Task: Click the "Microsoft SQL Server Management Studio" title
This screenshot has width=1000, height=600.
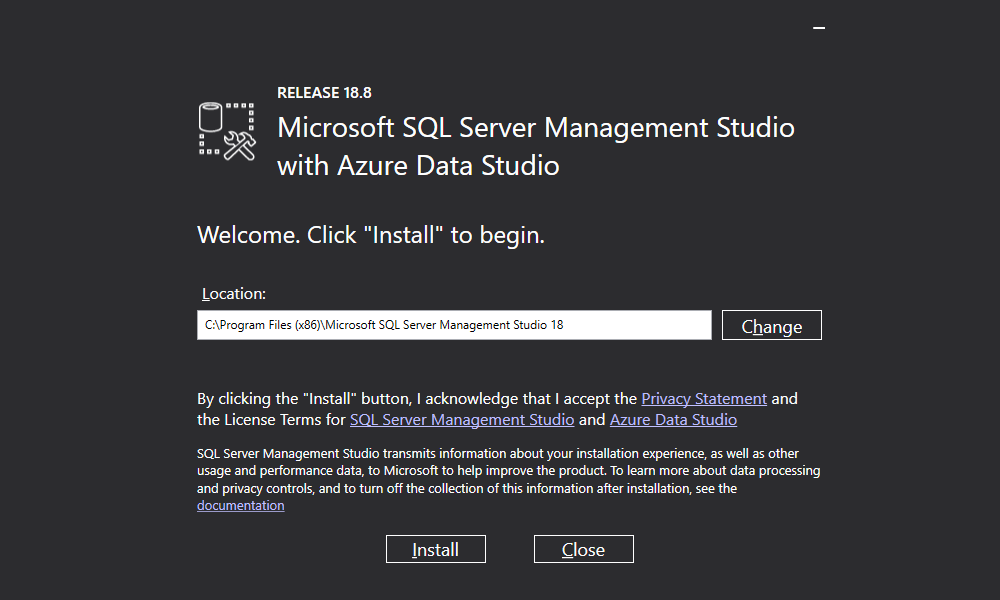Action: pos(536,128)
